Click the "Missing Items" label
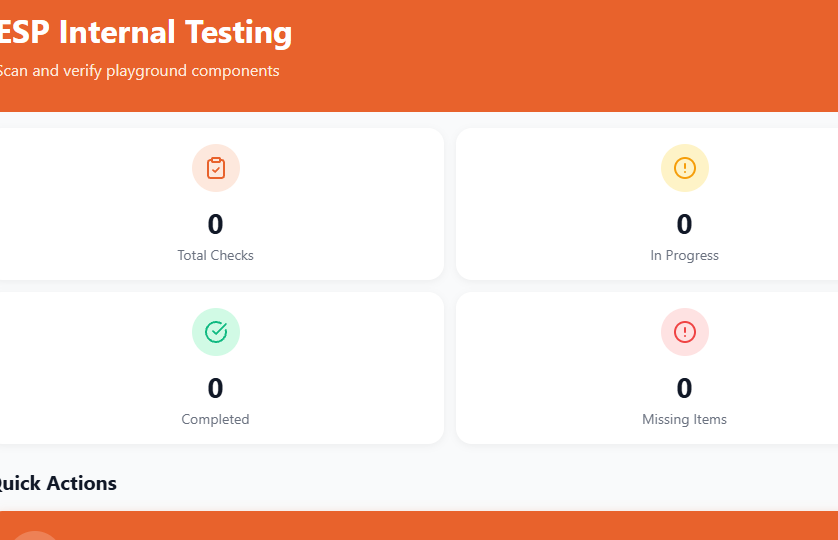This screenshot has height=540, width=838. 685,419
